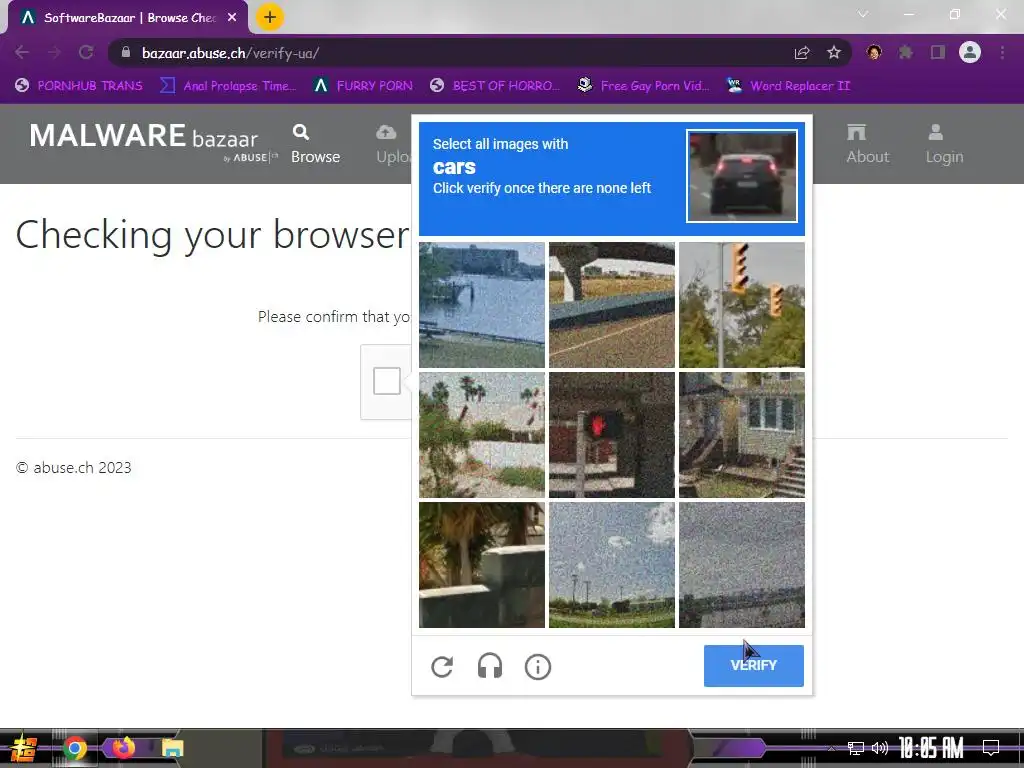
Task: Open the notification center icon
Action: 991,748
